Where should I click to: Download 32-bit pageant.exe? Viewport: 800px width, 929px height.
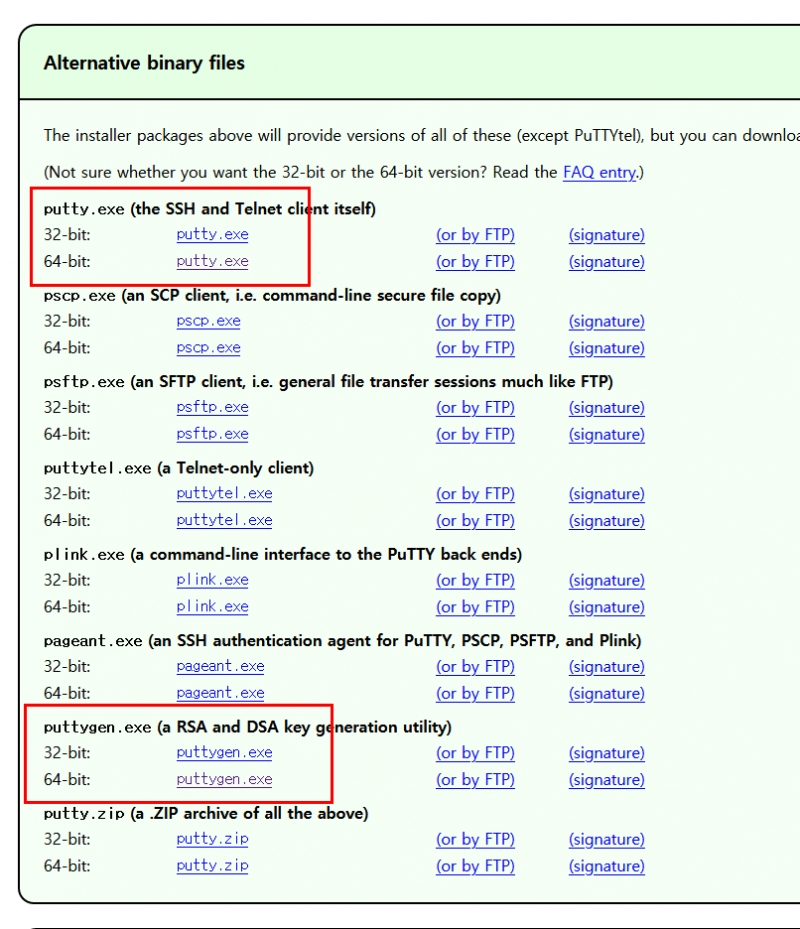(x=220, y=667)
